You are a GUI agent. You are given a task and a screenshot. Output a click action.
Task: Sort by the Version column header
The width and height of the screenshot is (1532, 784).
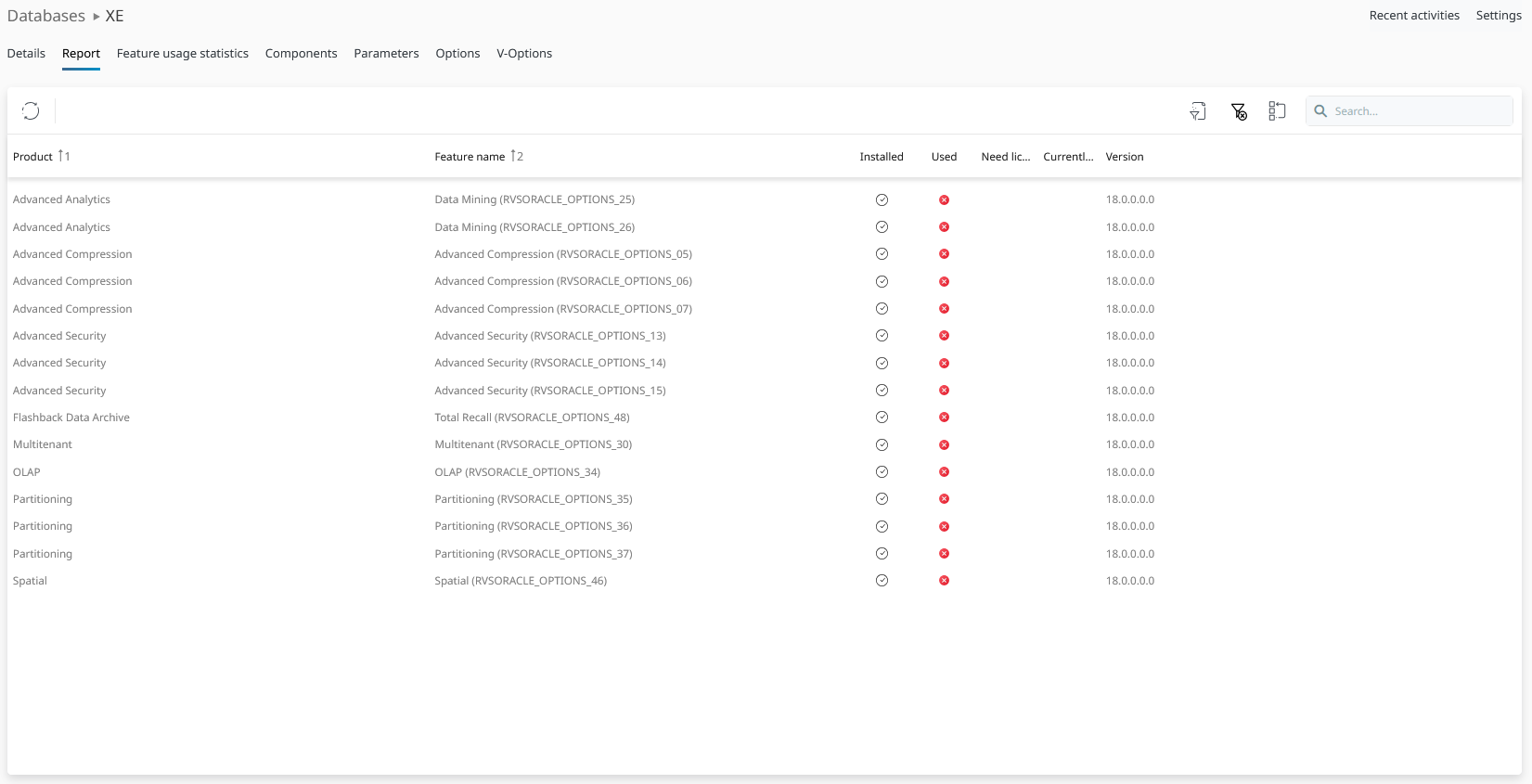(x=1124, y=157)
